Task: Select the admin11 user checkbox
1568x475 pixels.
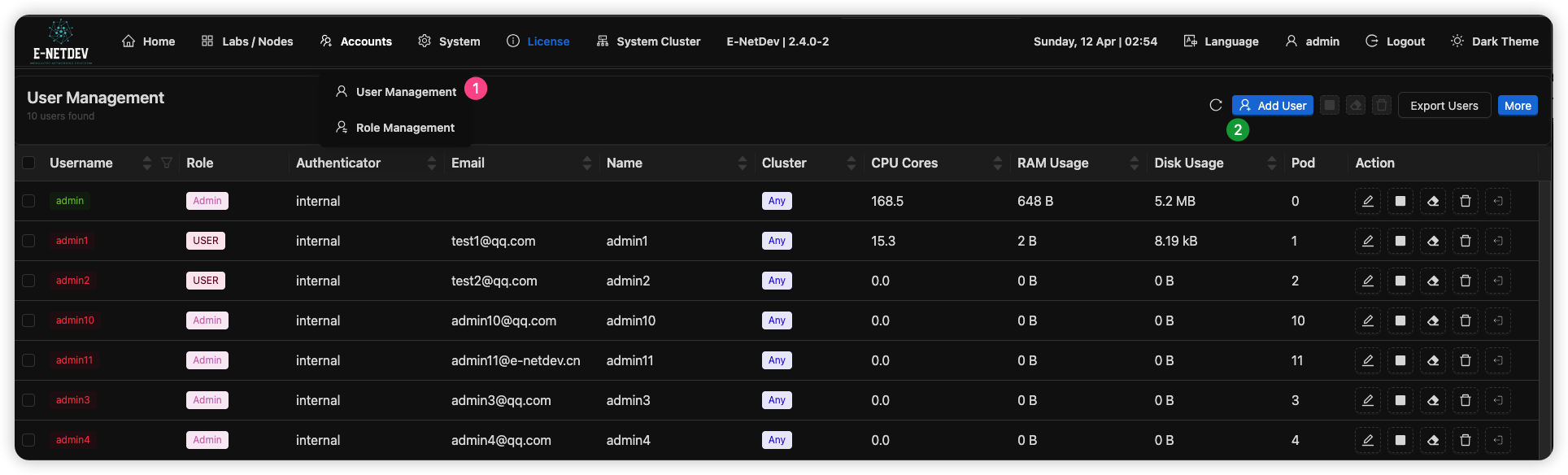Action: [x=28, y=360]
